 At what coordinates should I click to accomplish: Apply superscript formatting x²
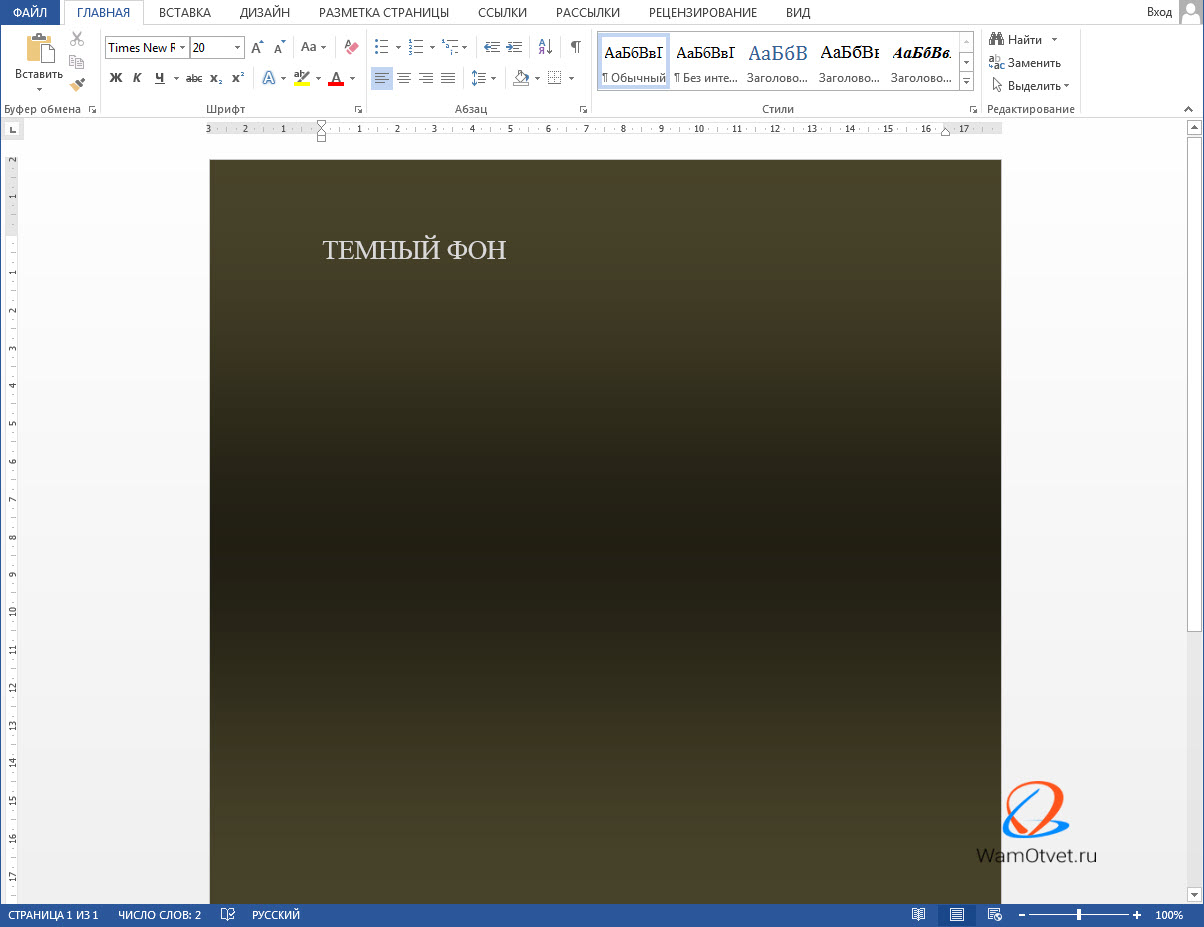238,78
